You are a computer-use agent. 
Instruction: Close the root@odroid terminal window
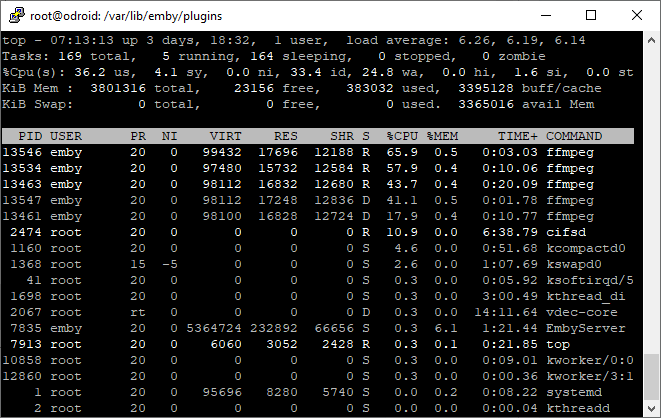coord(637,16)
